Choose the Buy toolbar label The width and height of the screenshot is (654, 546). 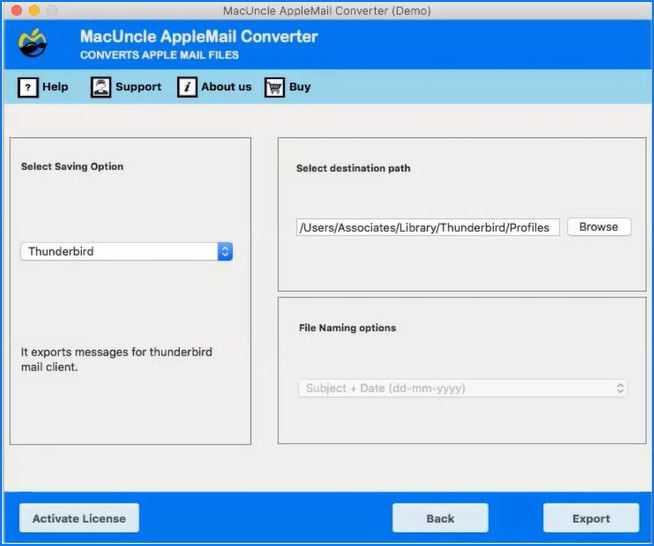pos(300,87)
